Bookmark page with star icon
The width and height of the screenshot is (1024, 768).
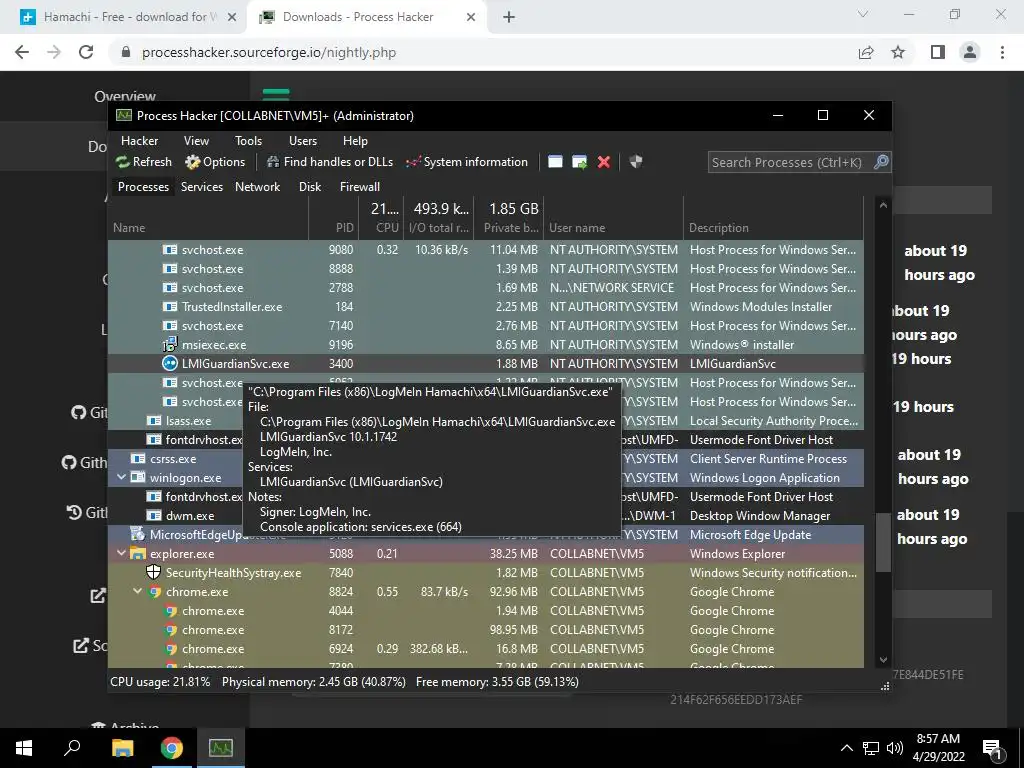tap(898, 52)
